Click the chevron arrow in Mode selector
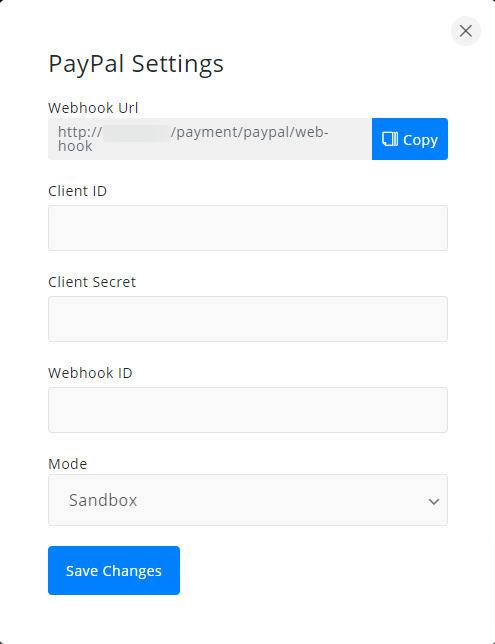Viewport: 495px width, 644px height. [434, 501]
